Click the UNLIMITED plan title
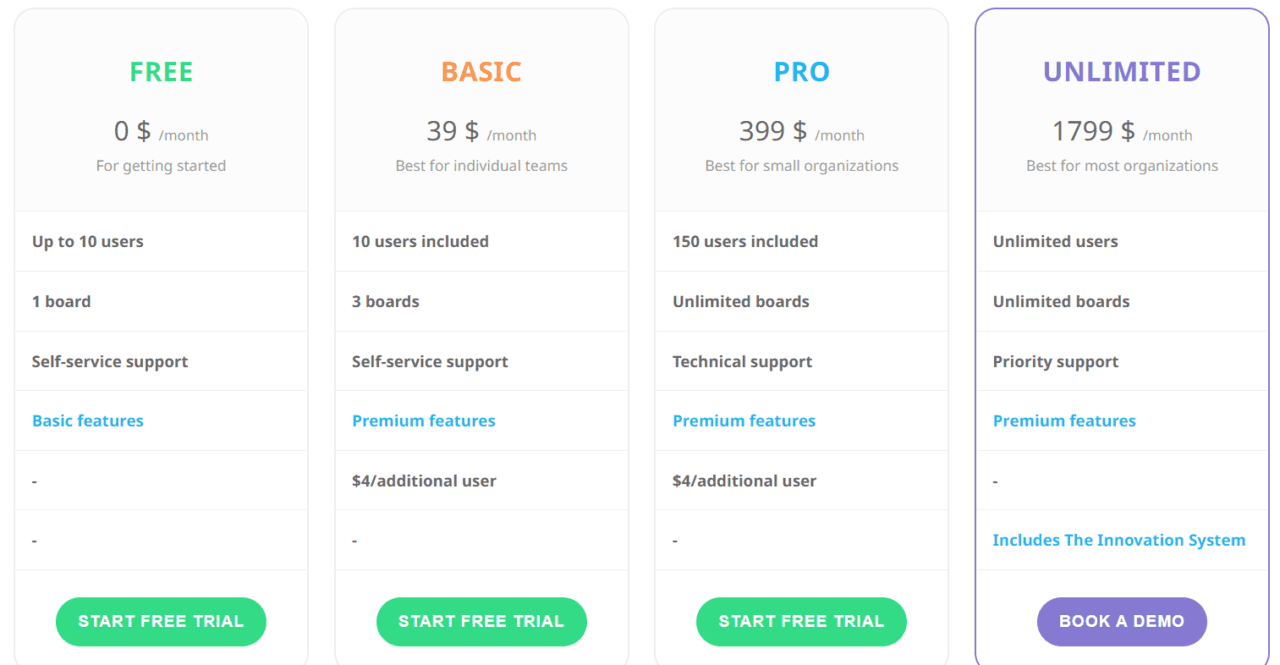 coord(1121,71)
